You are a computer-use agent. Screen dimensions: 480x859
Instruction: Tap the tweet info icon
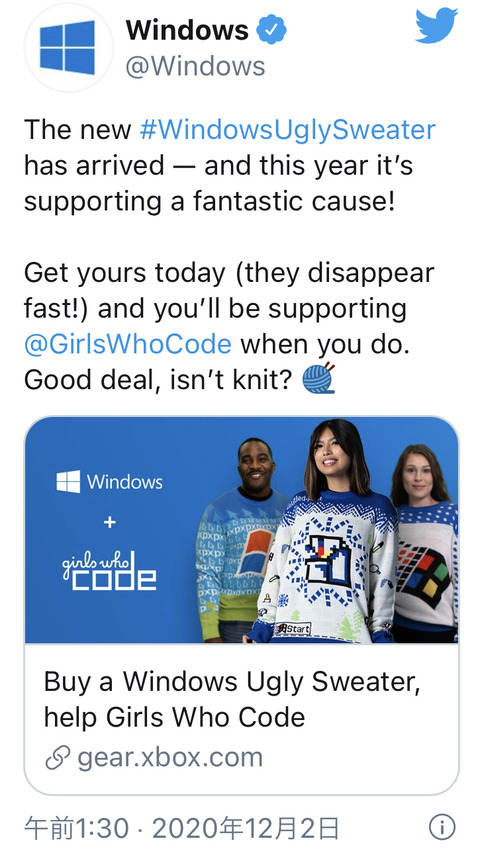coord(442,828)
